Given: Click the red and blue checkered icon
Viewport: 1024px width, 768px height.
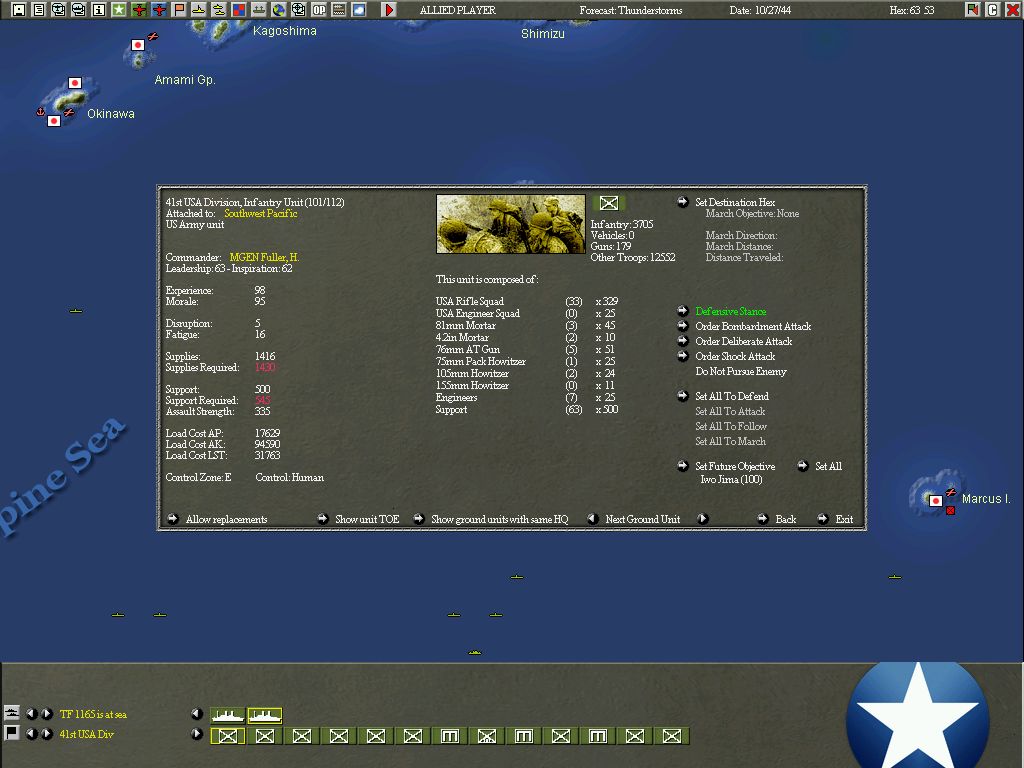Looking at the screenshot, I should 238,10.
